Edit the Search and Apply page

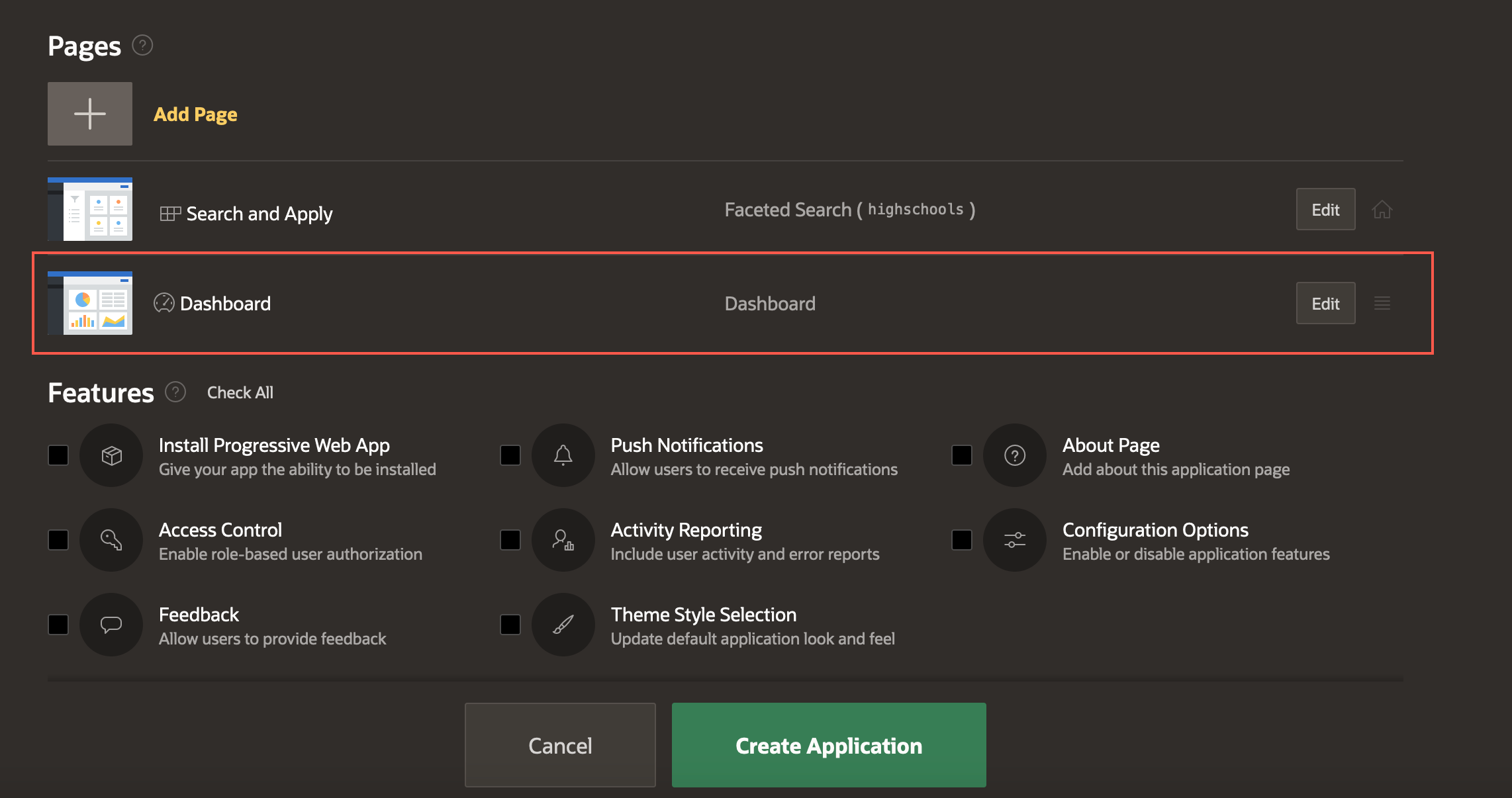click(1325, 210)
